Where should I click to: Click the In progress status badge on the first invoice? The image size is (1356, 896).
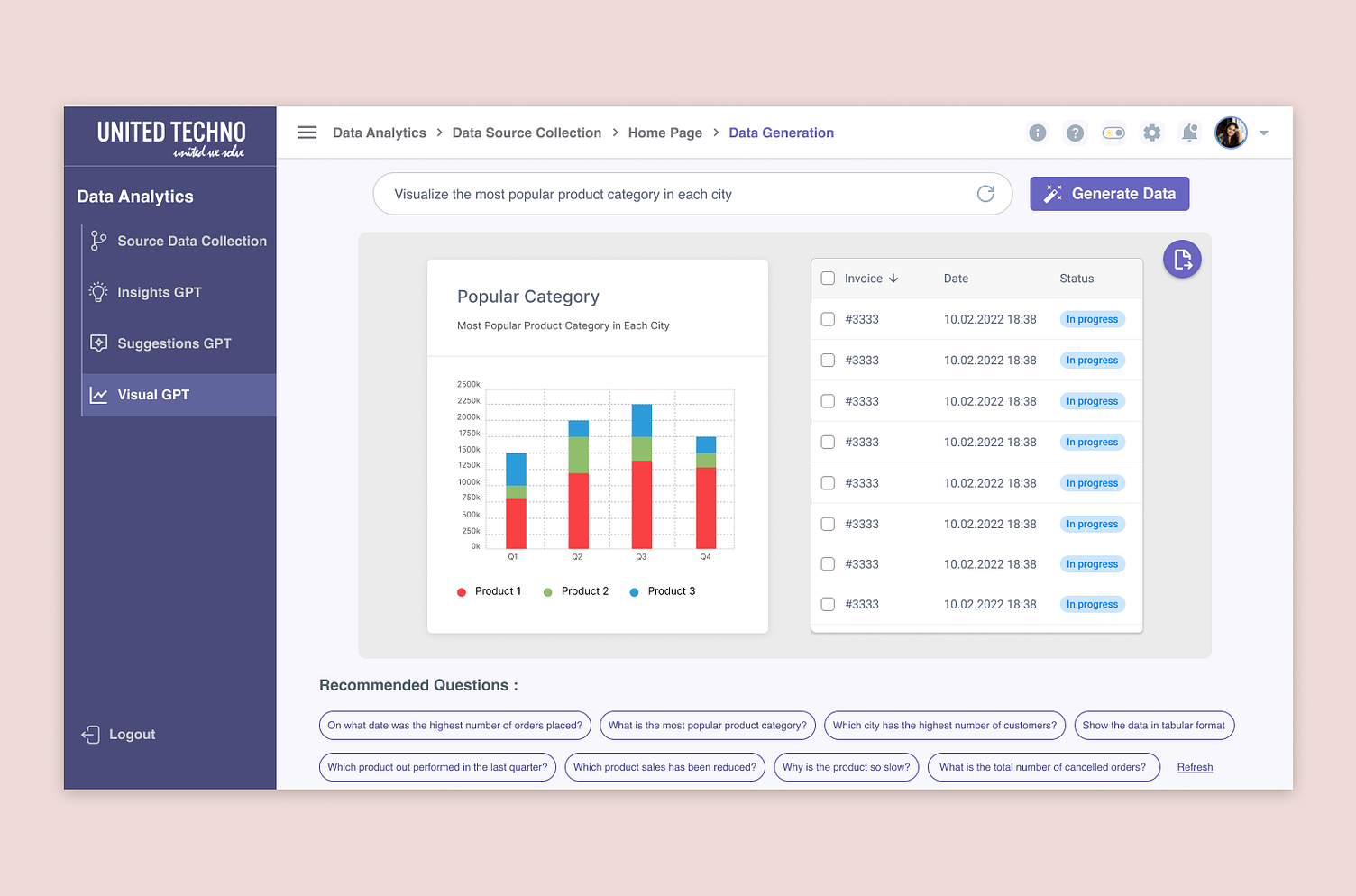click(1092, 319)
